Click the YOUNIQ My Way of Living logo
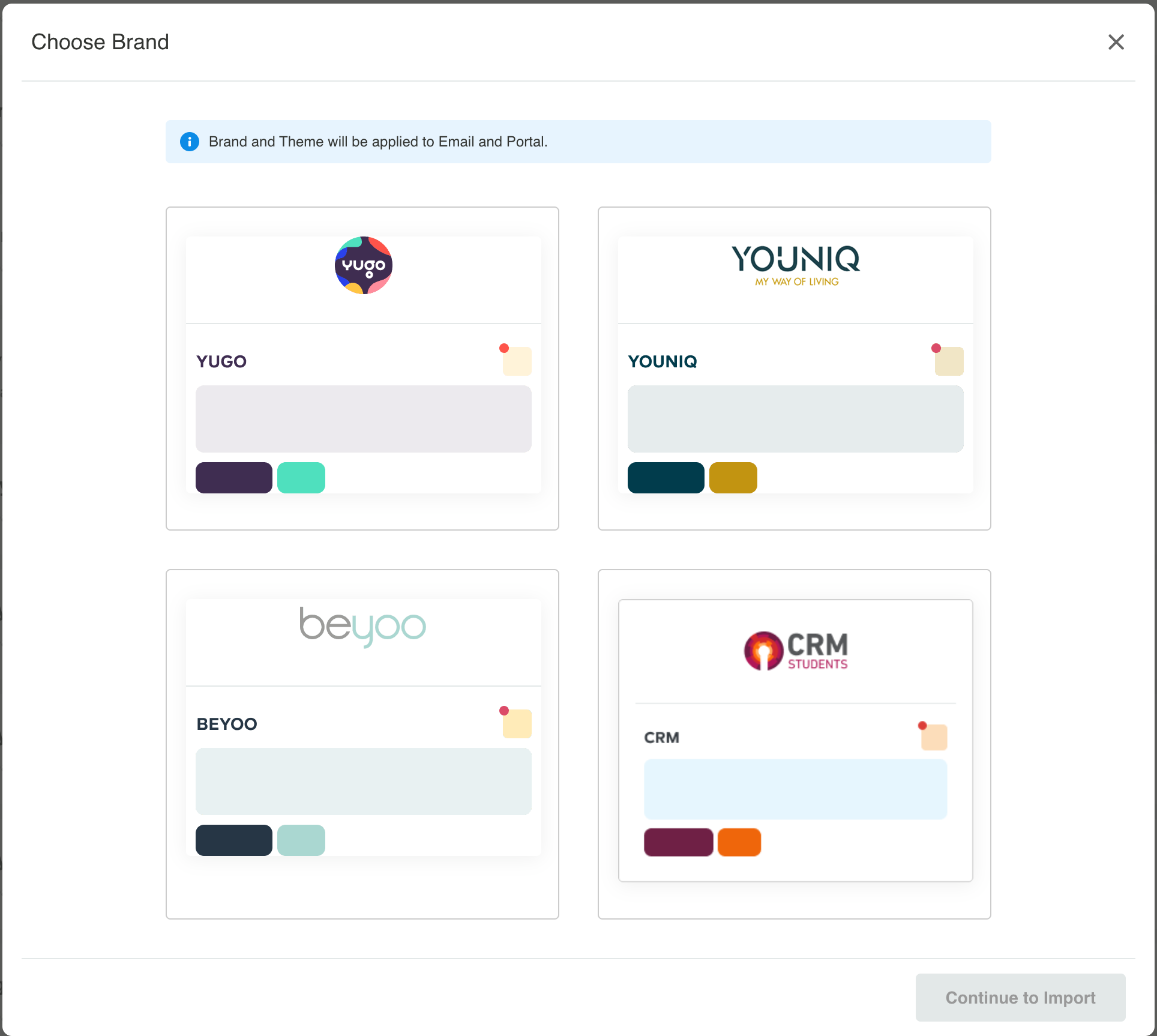 click(x=796, y=266)
